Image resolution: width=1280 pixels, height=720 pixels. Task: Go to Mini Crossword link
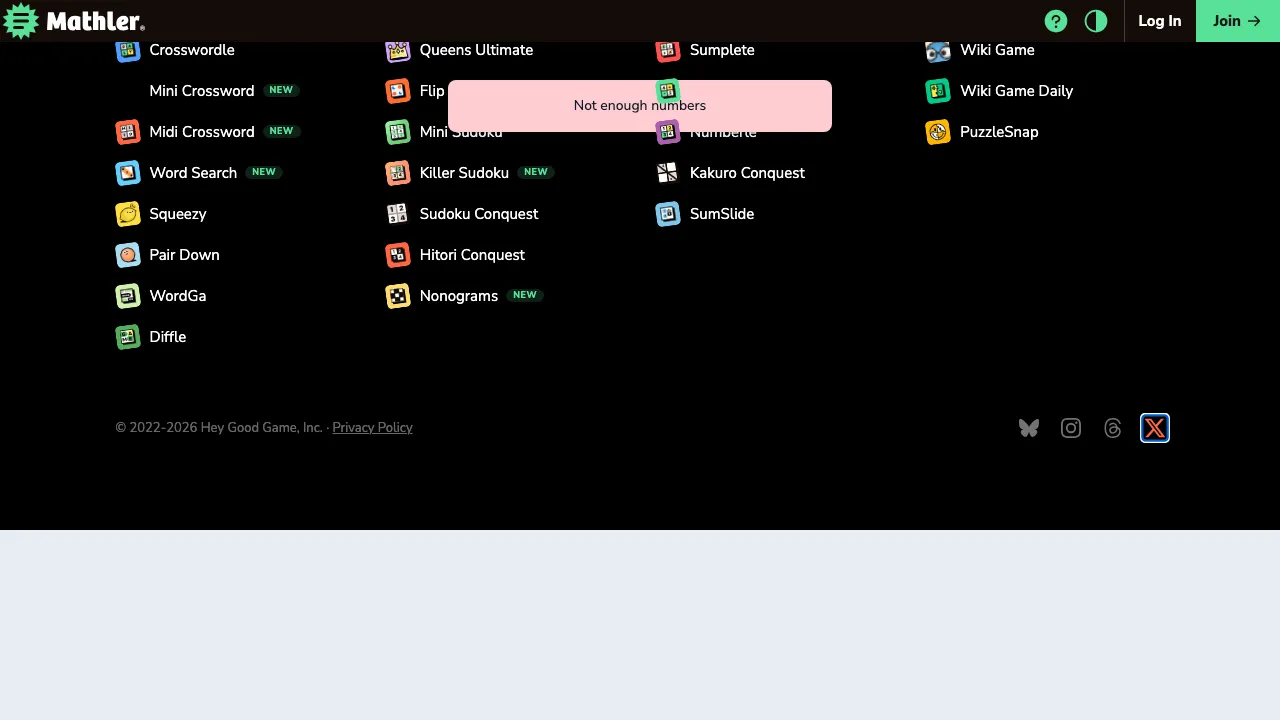point(202,91)
